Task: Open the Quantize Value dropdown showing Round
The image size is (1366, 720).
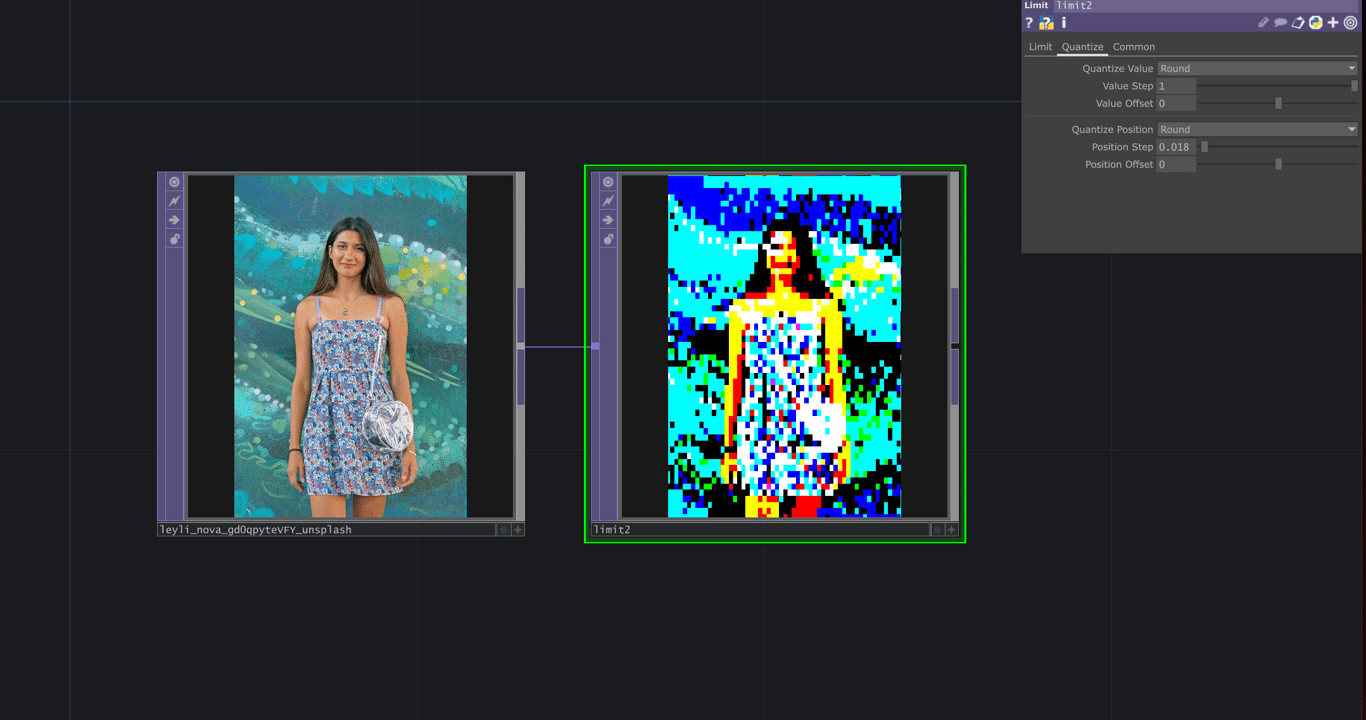Action: pos(1255,68)
